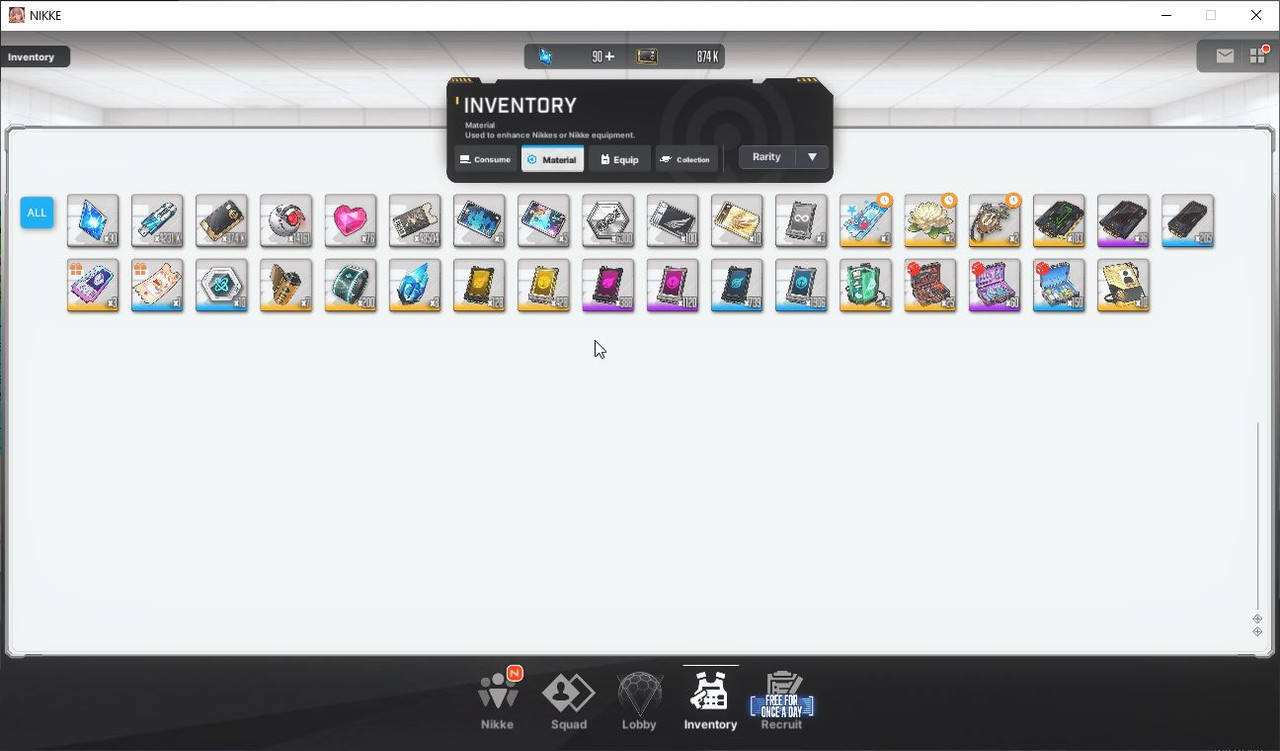1280x751 pixels.
Task: Select the blue card item x1906
Action: click(801, 285)
